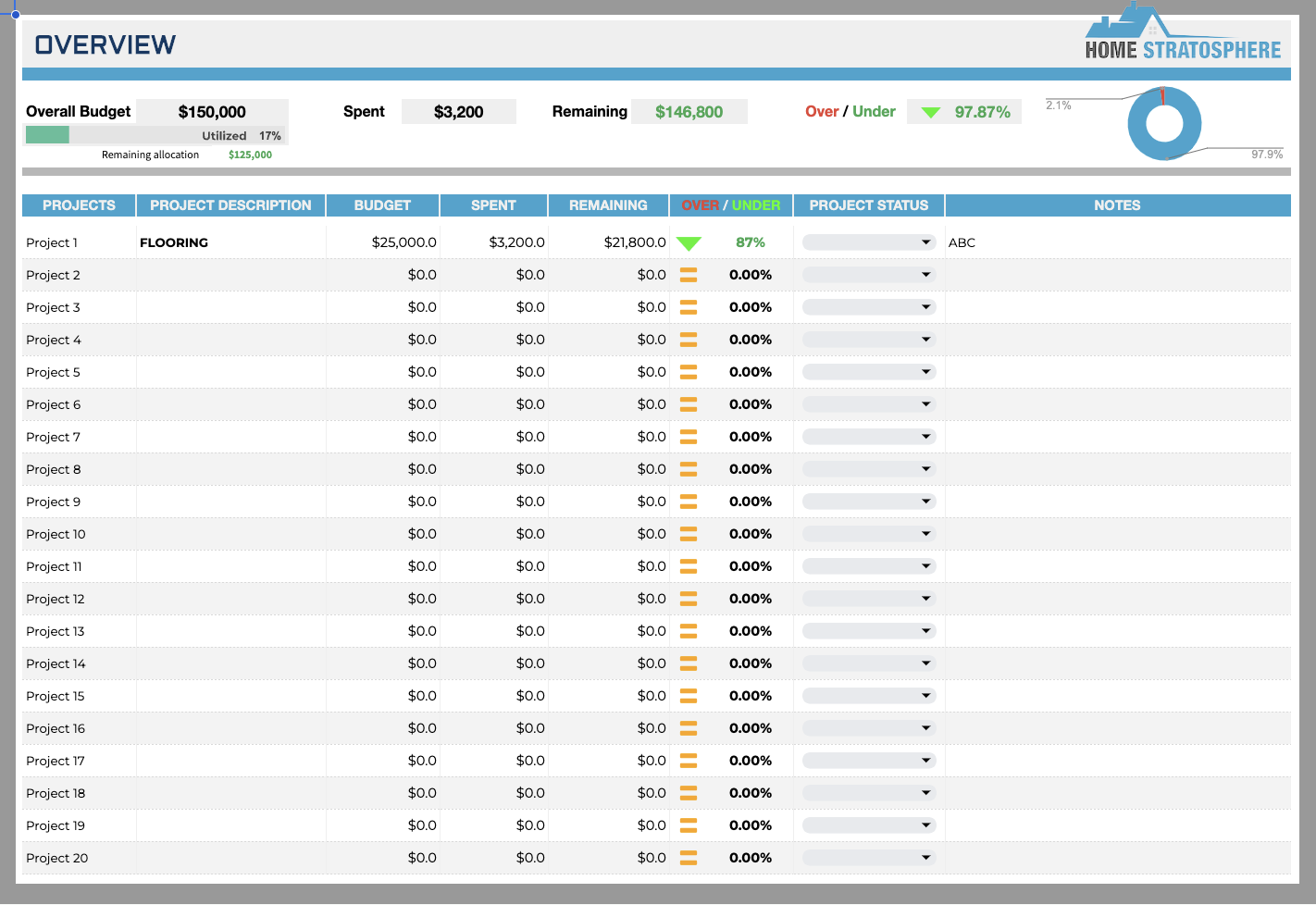1316x905 pixels.
Task: Open the status dropdown for Project 8
Action: point(869,469)
